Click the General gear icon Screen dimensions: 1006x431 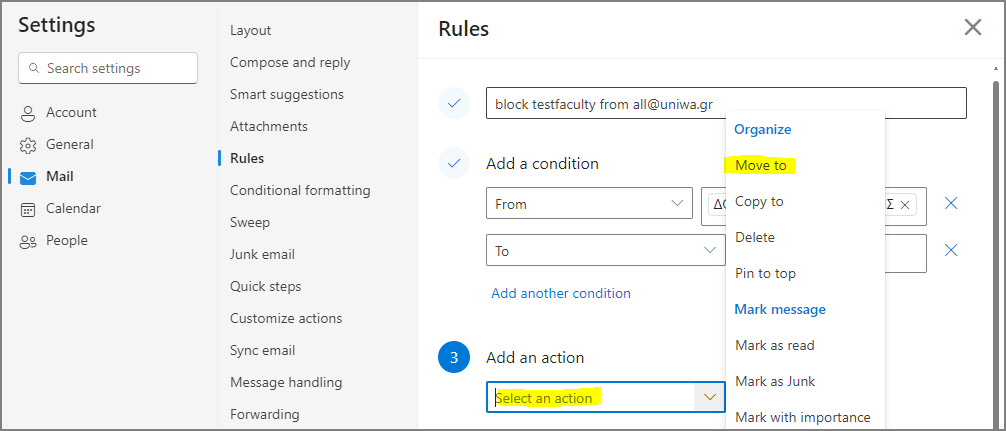(x=28, y=146)
